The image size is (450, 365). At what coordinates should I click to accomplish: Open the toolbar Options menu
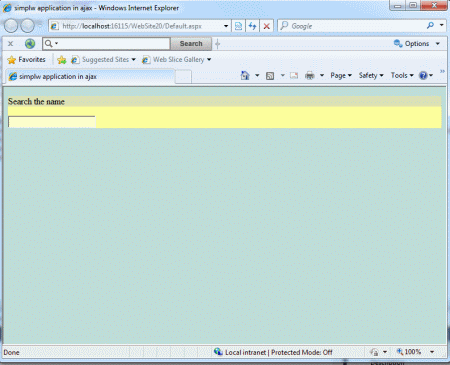pos(417,44)
